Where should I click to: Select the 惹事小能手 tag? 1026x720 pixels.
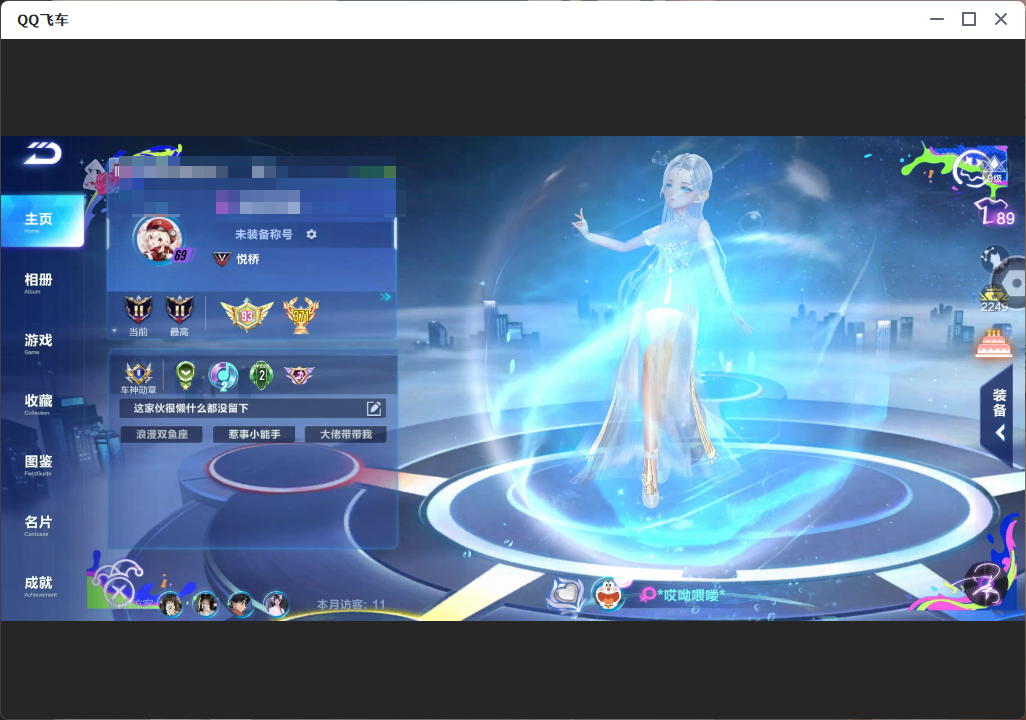(254, 435)
